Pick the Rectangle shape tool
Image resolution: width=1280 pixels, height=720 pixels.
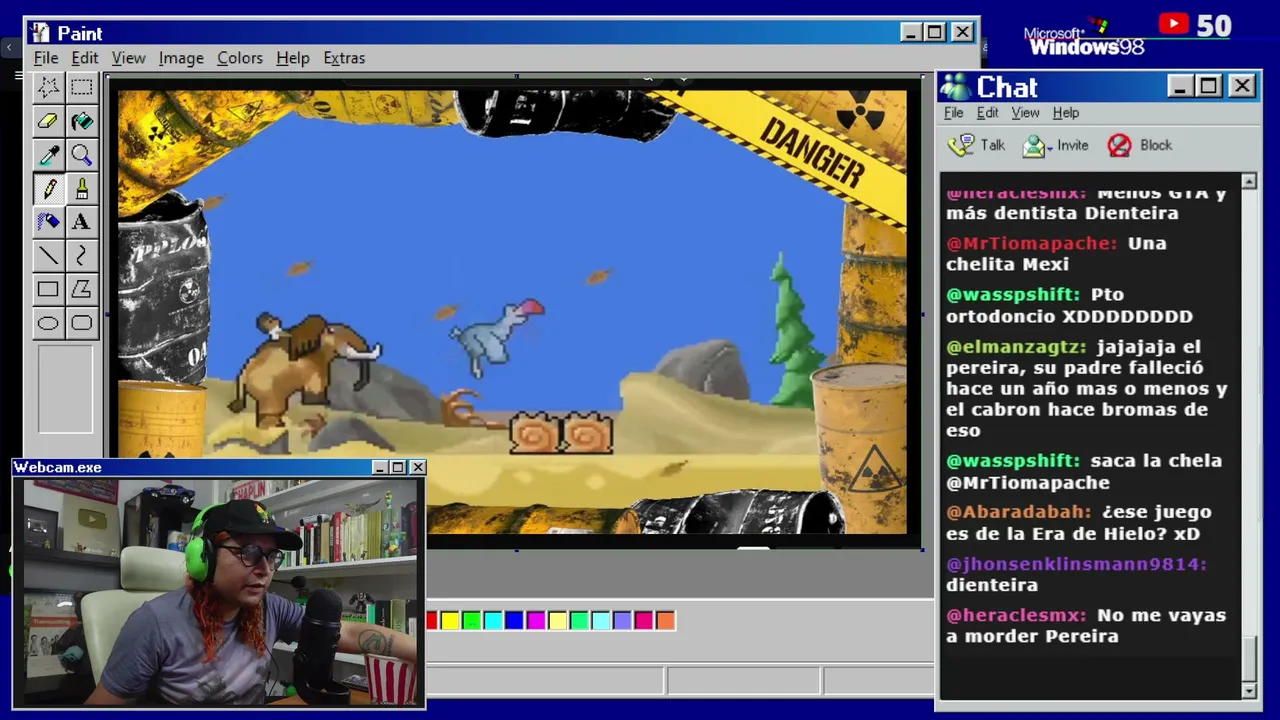48,290
